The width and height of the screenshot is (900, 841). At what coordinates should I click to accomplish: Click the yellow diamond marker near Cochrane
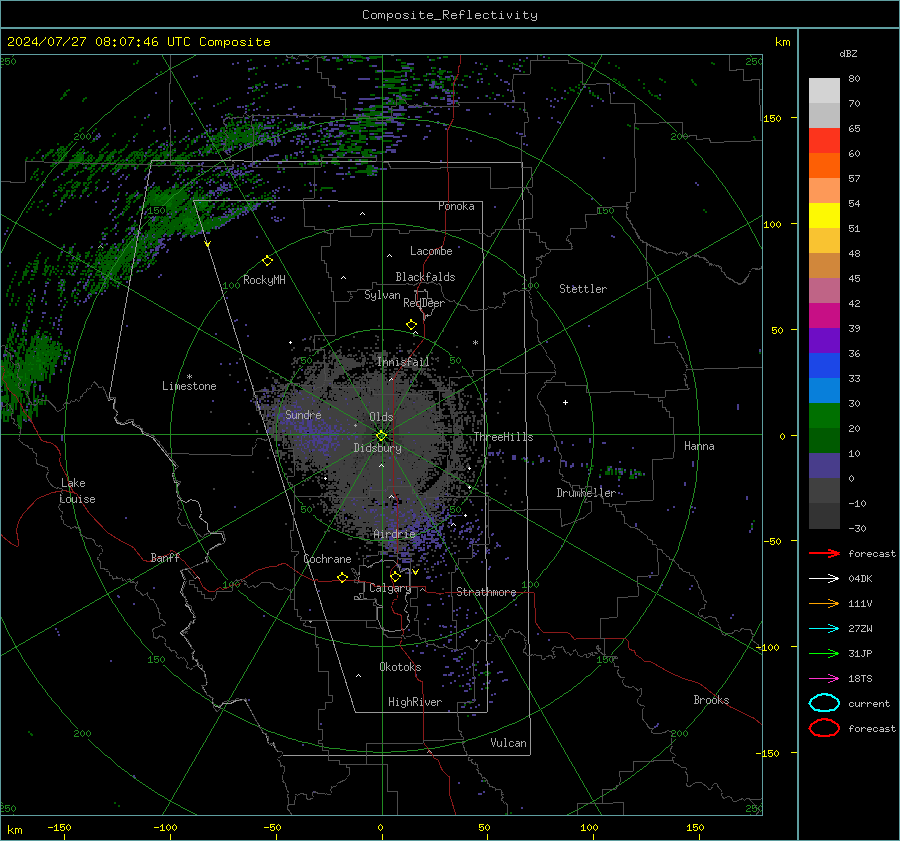pos(342,577)
